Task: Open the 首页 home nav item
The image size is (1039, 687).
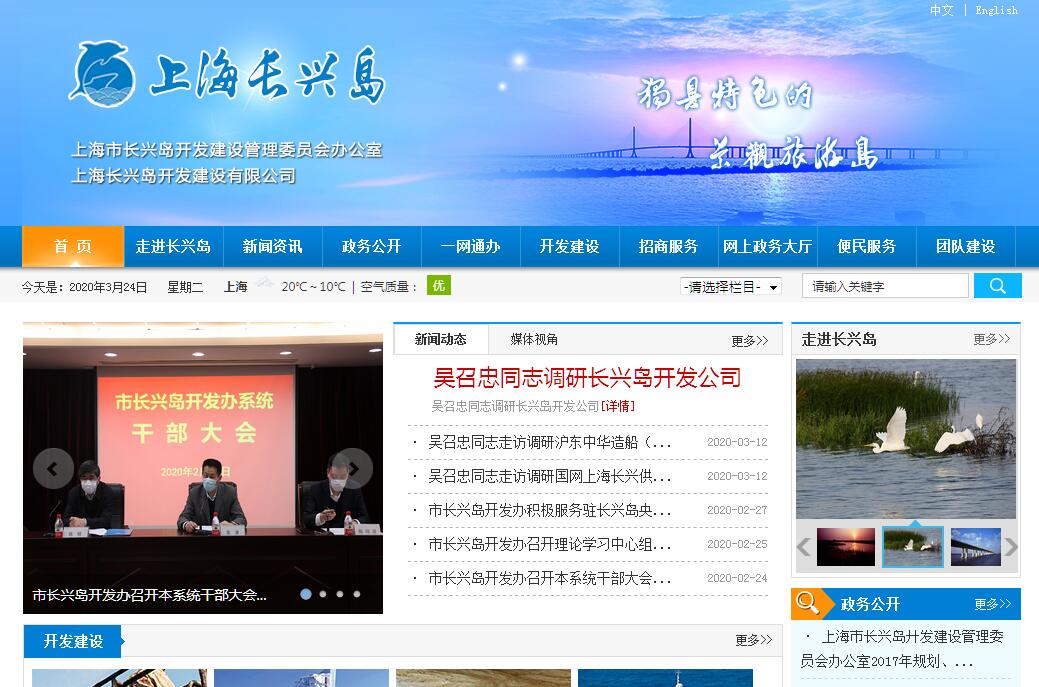Action: tap(73, 246)
